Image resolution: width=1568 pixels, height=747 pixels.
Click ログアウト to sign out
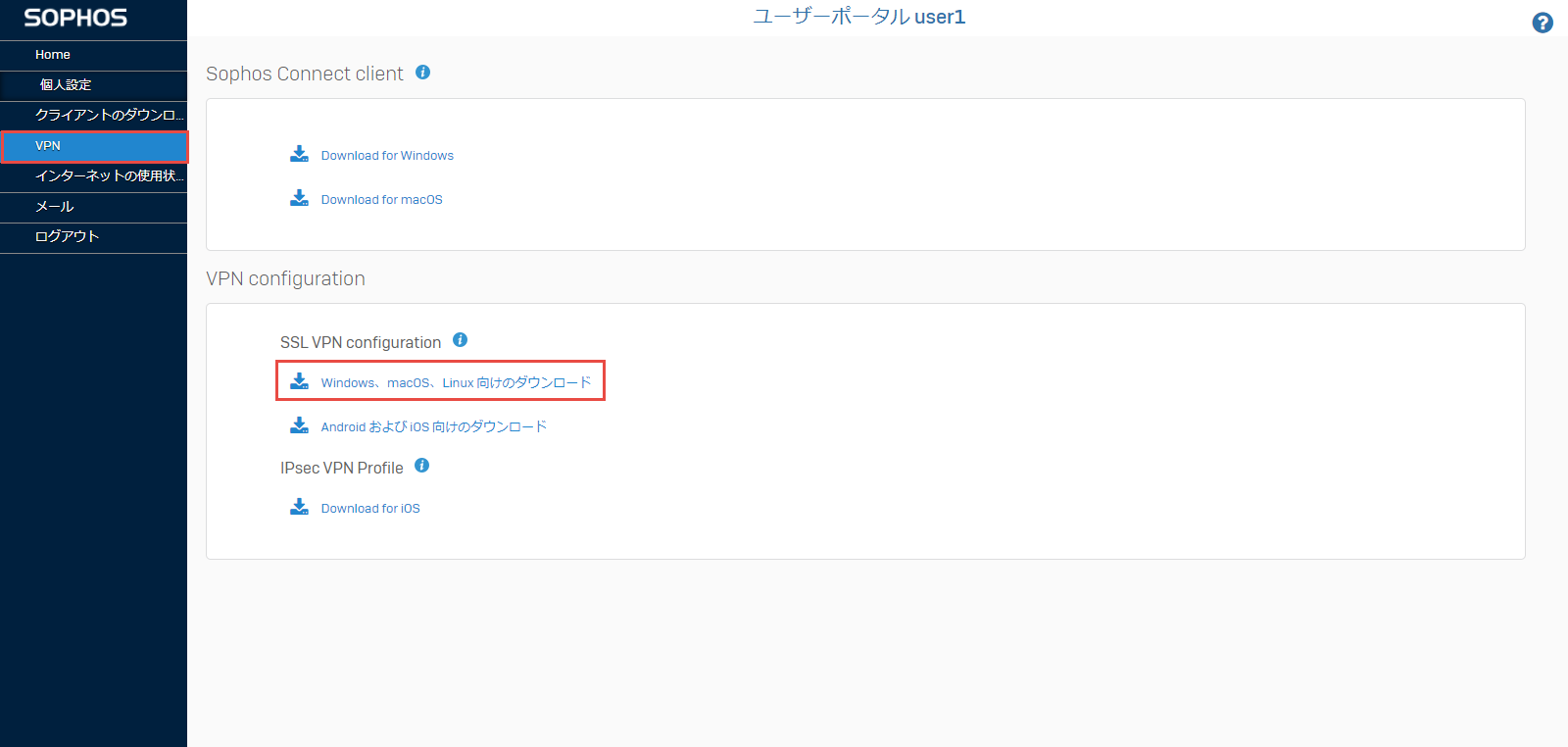click(x=67, y=237)
